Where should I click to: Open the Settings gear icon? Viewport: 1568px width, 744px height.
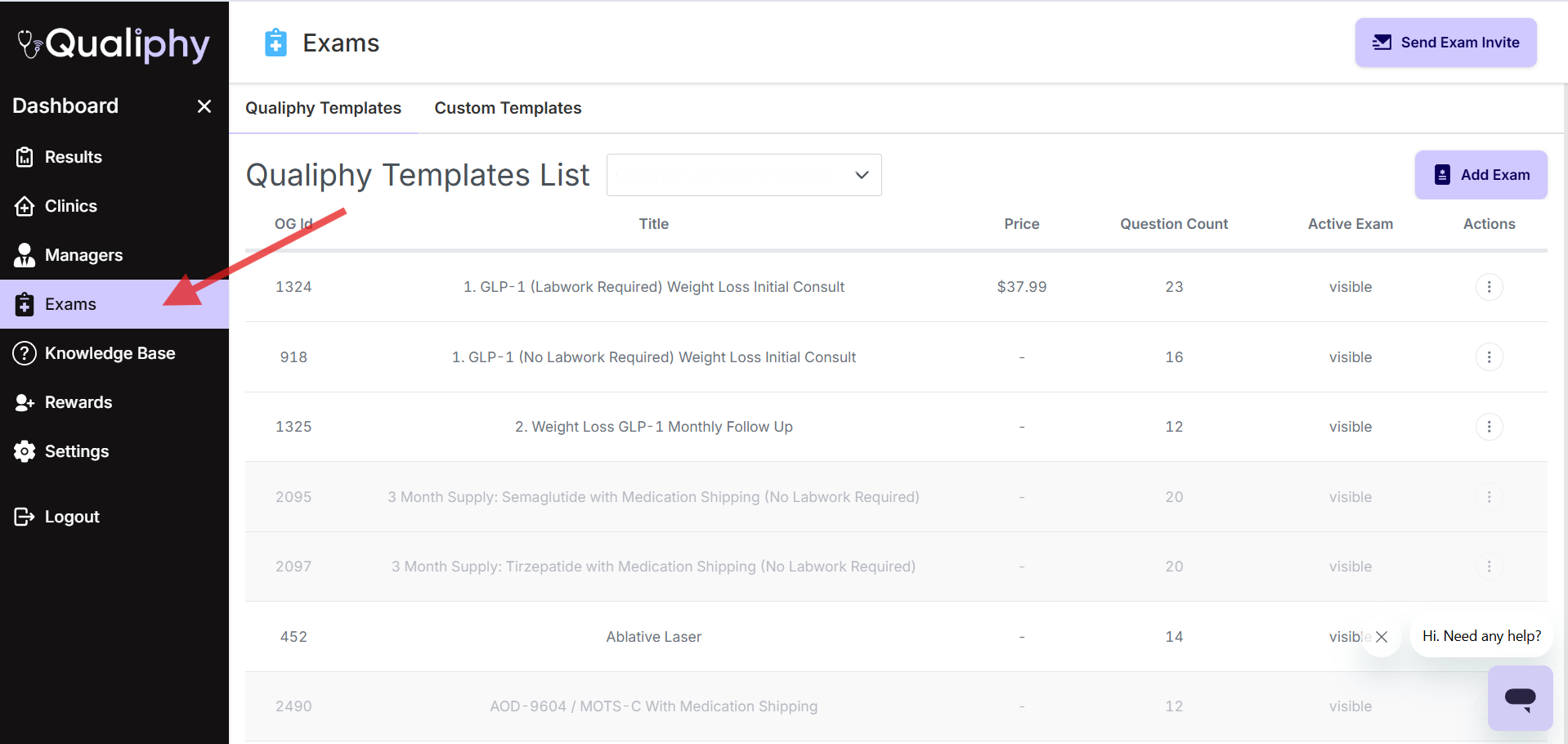tap(25, 451)
